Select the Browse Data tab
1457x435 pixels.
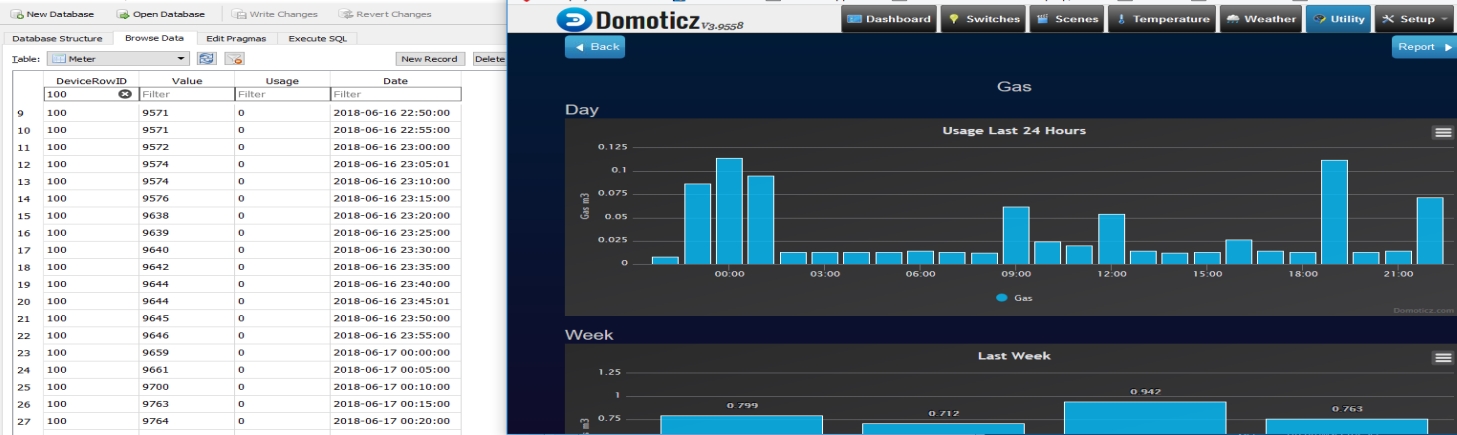click(153, 38)
